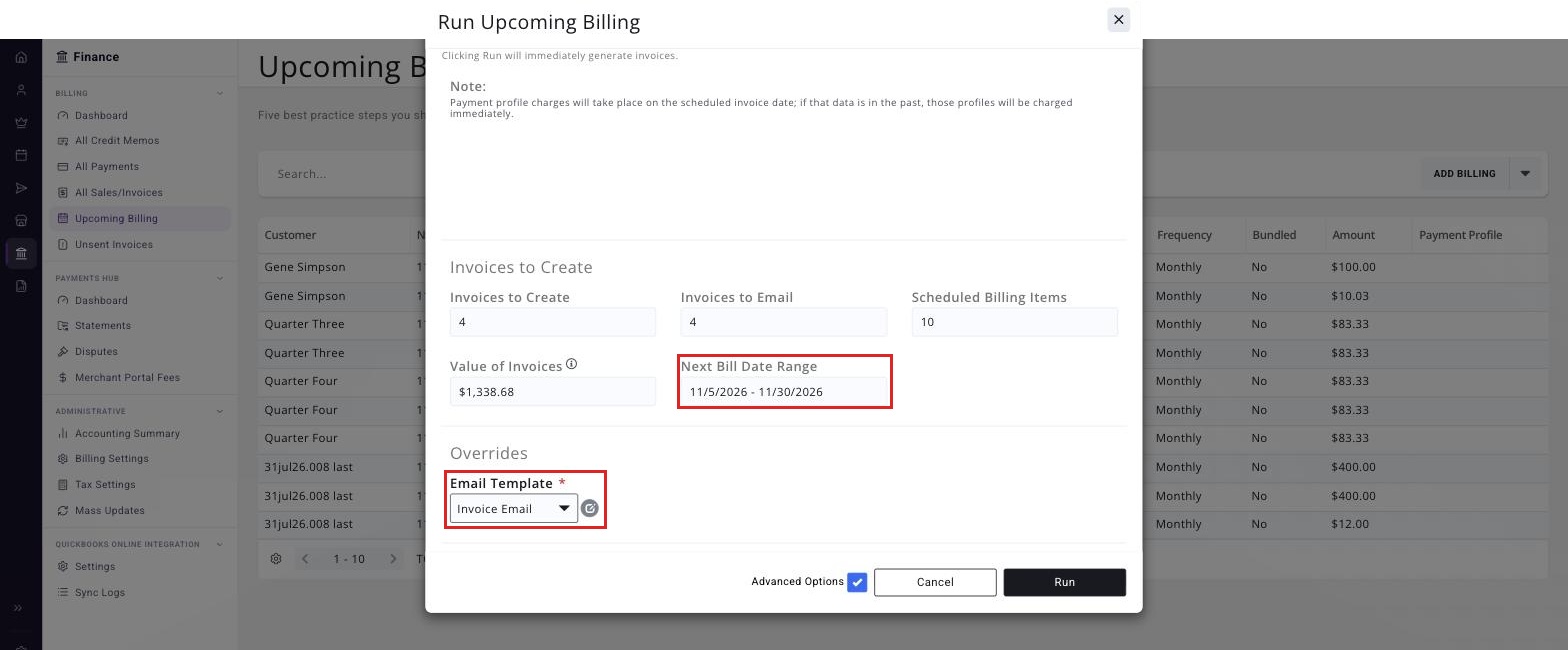This screenshot has height=650, width=1568.
Task: Open Merchant Portal Fees in sidebar
Action: tap(127, 378)
